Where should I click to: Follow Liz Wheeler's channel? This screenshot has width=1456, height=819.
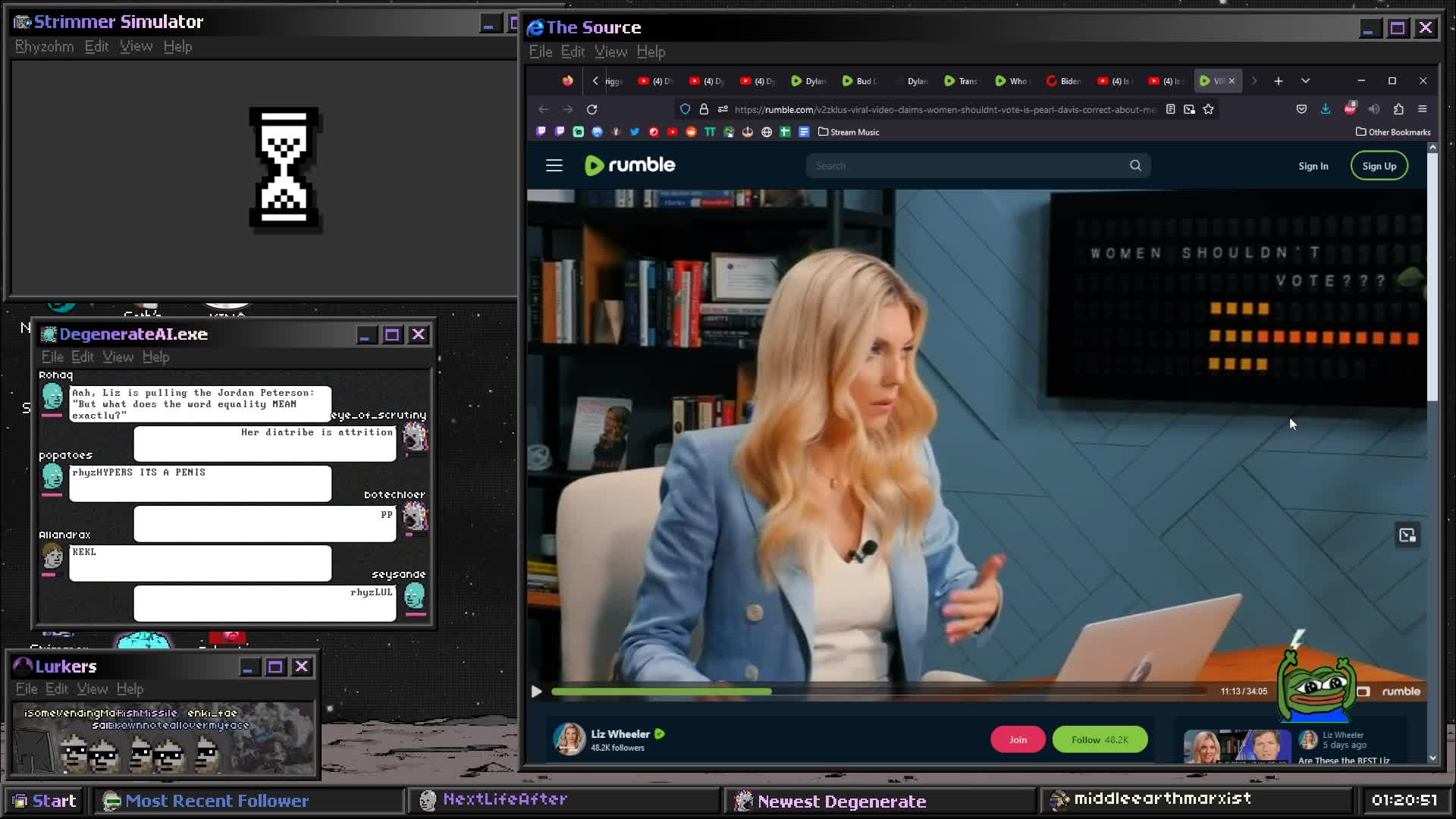pos(1100,739)
